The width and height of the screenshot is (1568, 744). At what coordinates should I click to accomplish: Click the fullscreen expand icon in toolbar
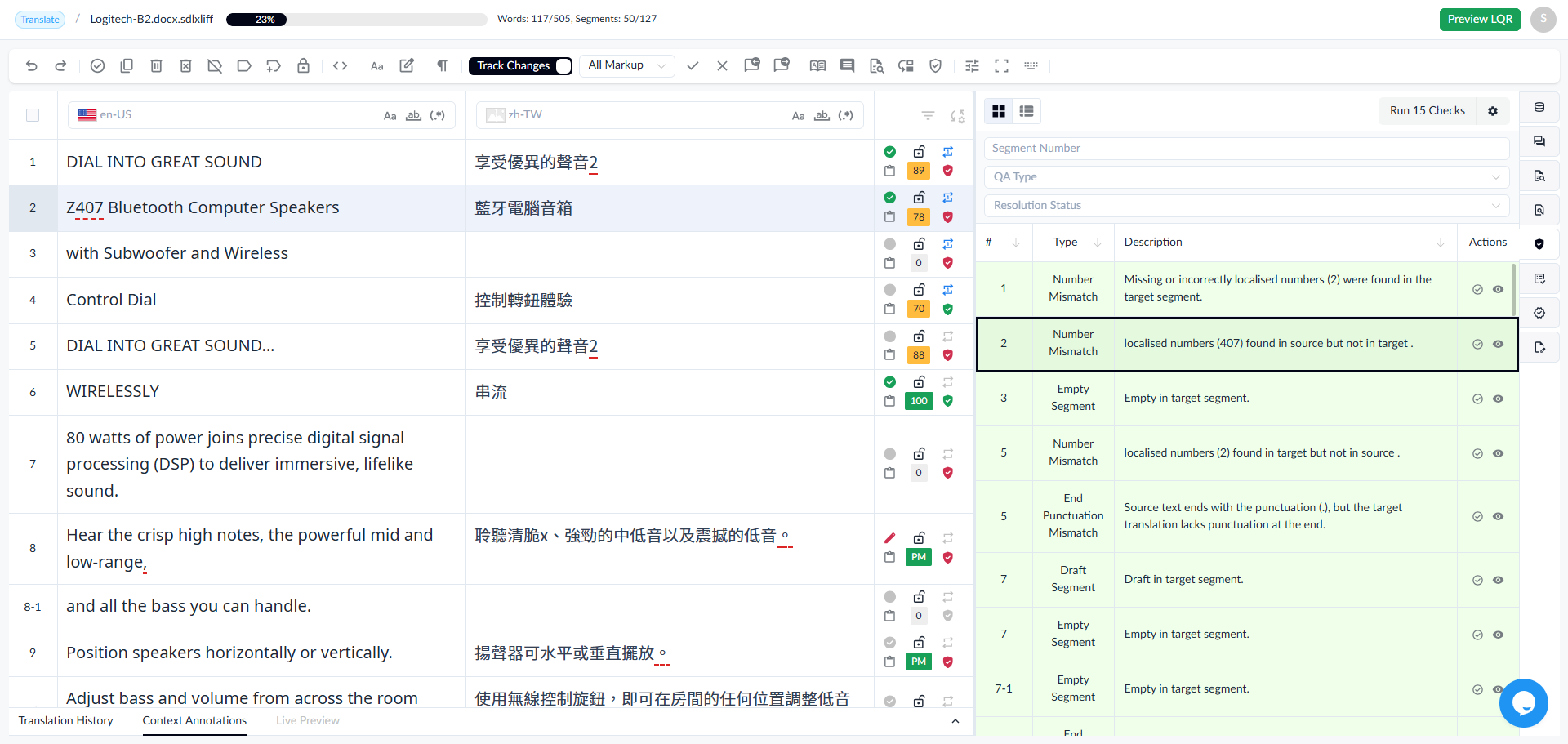tap(1001, 66)
